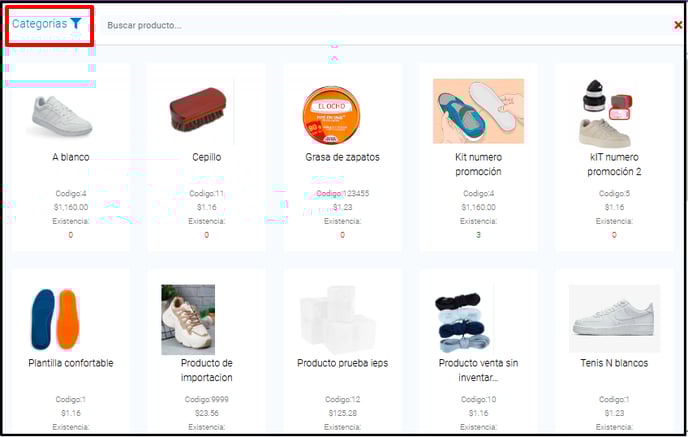Choose the Tenis N blancos sneaker image

[614, 319]
